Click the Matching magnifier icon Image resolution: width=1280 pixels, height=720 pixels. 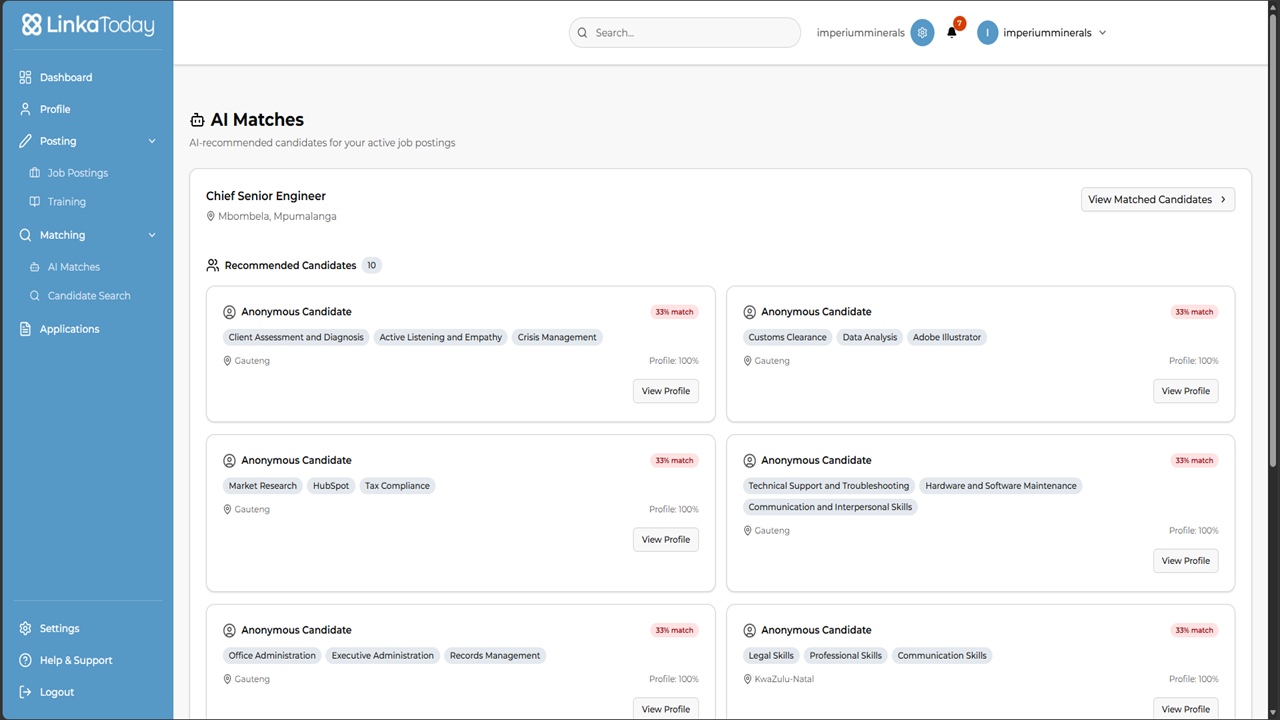(26, 235)
